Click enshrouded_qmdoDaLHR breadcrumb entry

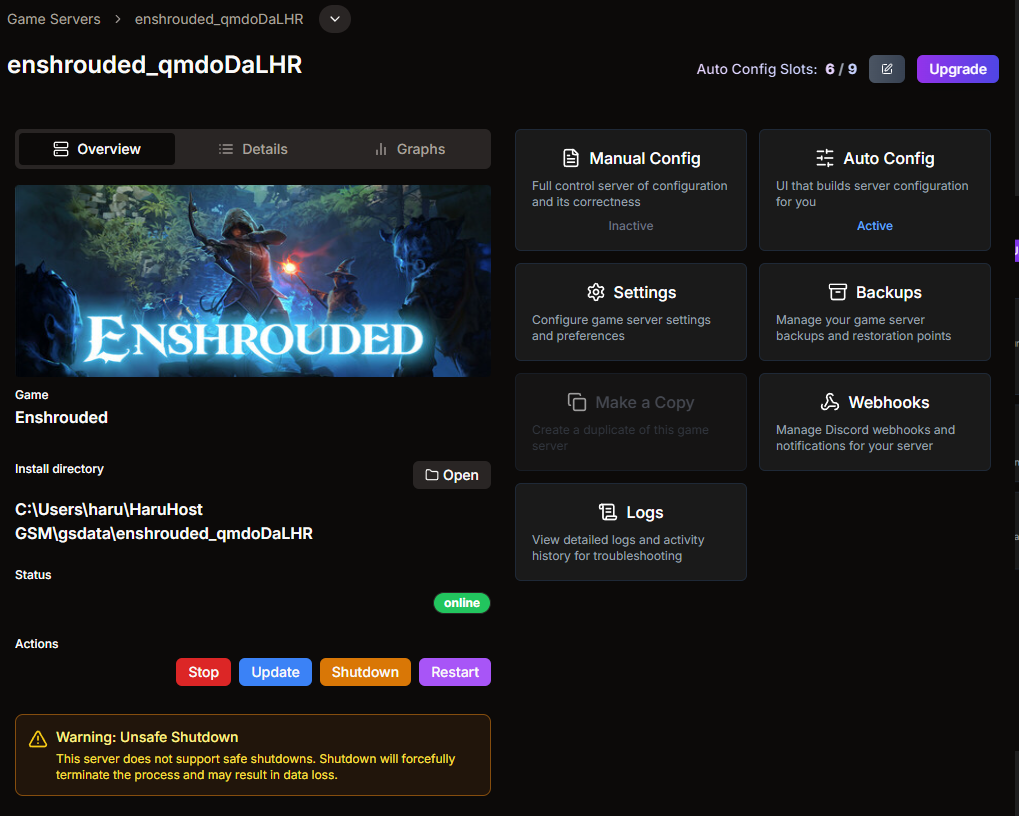coord(219,19)
